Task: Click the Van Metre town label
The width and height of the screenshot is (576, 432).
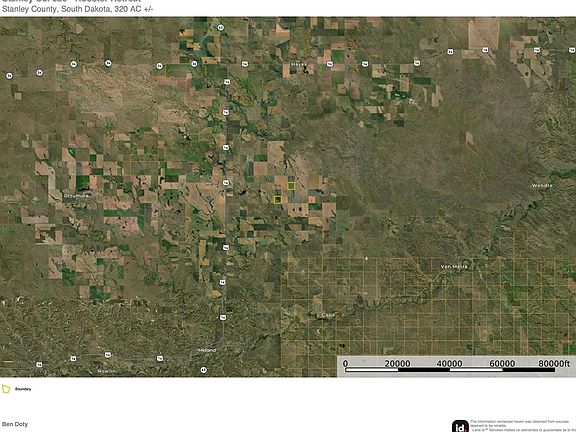Action: coord(454,266)
